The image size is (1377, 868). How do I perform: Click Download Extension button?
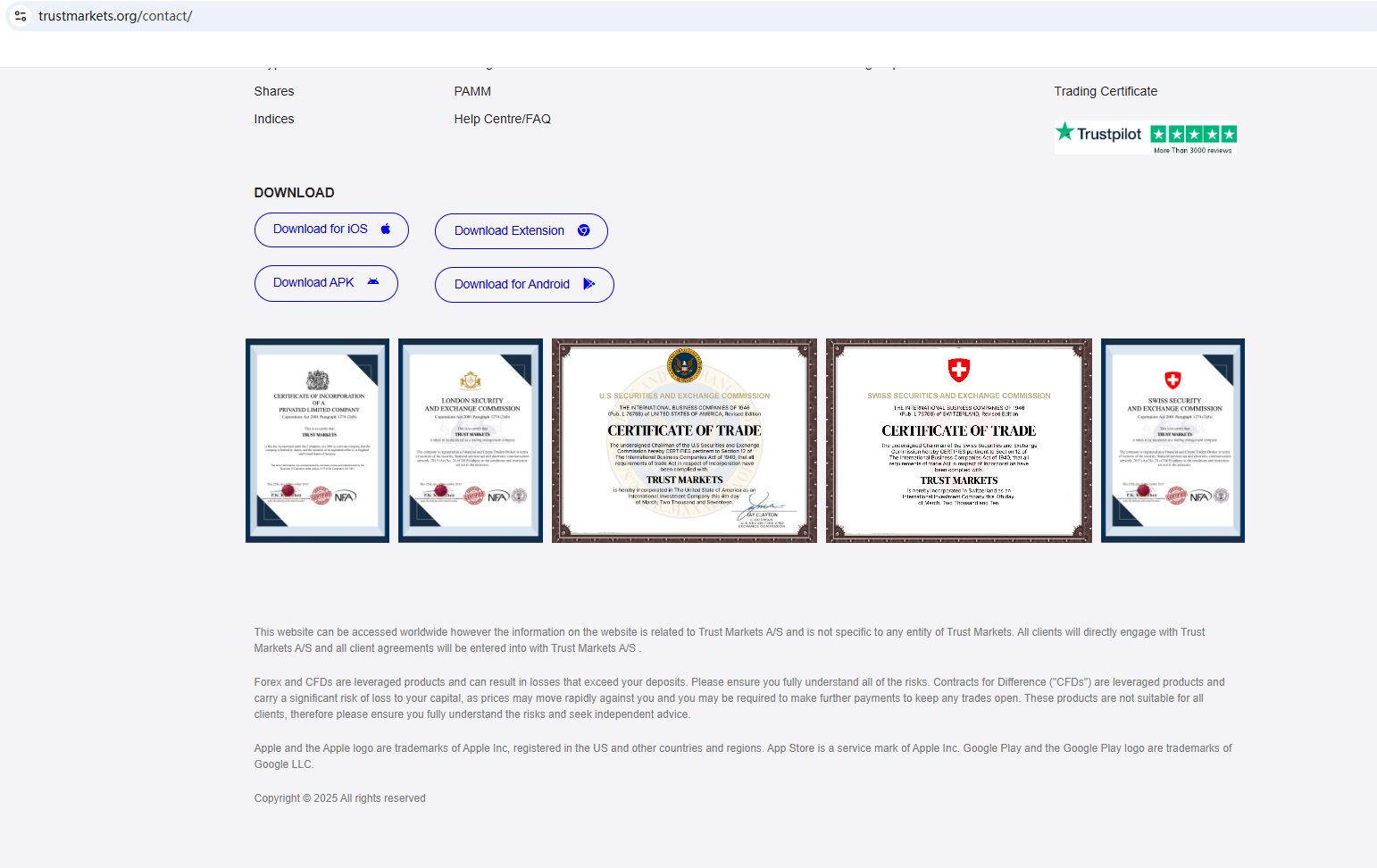pyautogui.click(x=522, y=231)
